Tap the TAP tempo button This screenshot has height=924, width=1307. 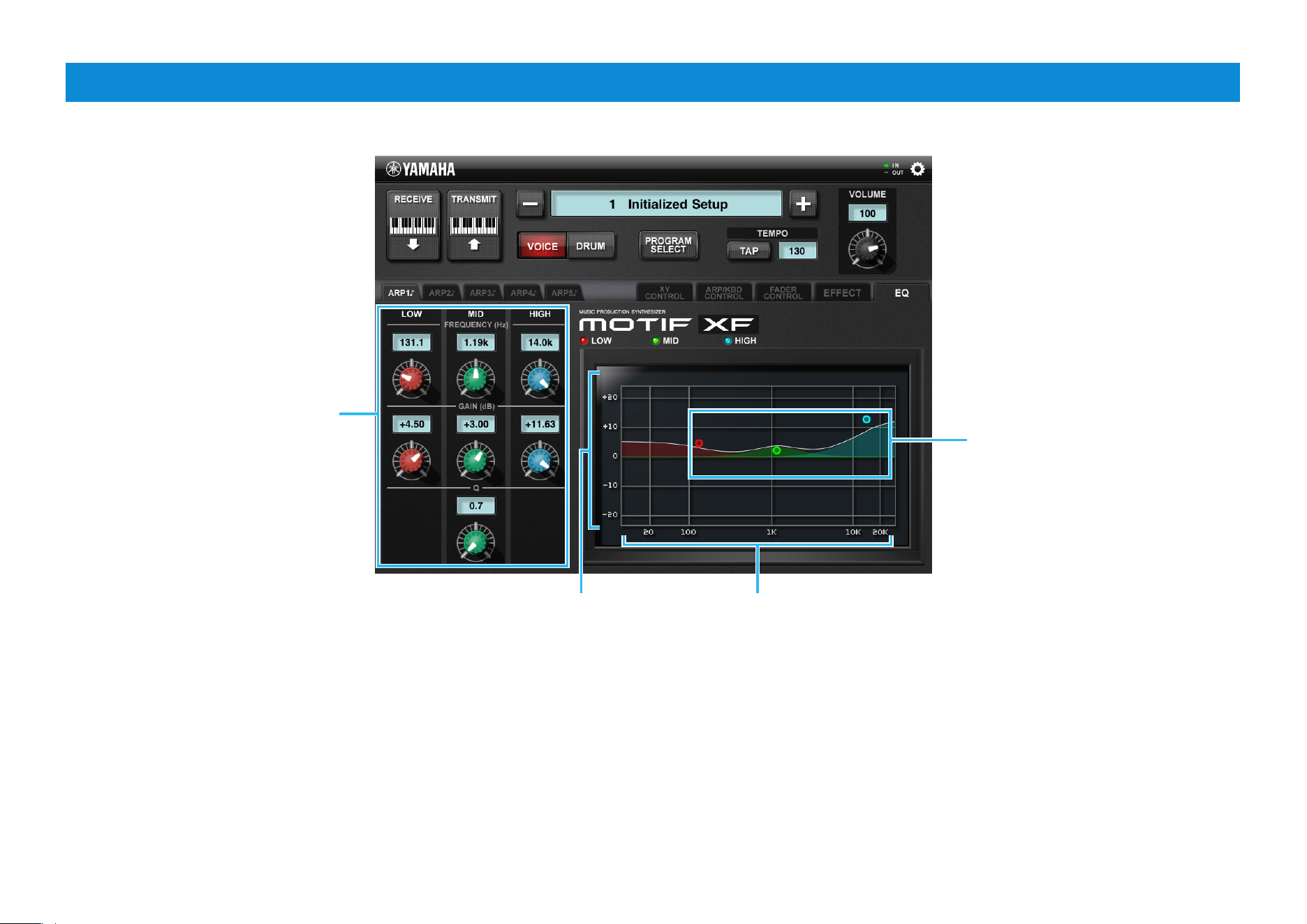tap(748, 251)
